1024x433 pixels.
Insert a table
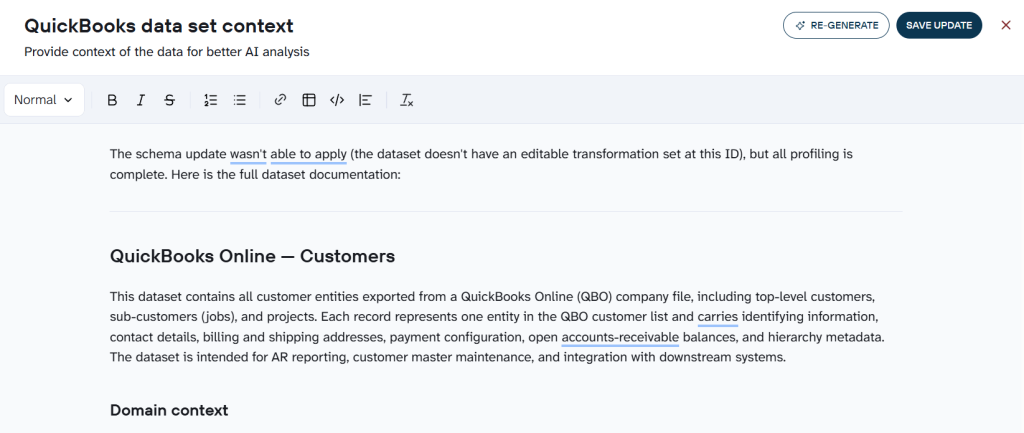pos(309,100)
